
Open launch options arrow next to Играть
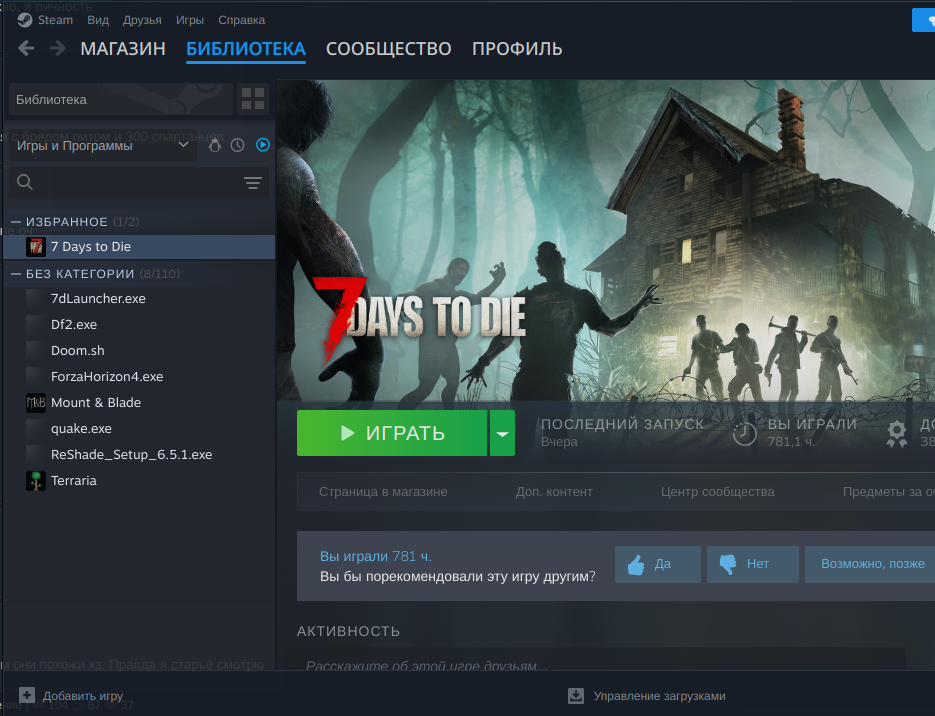(x=502, y=433)
